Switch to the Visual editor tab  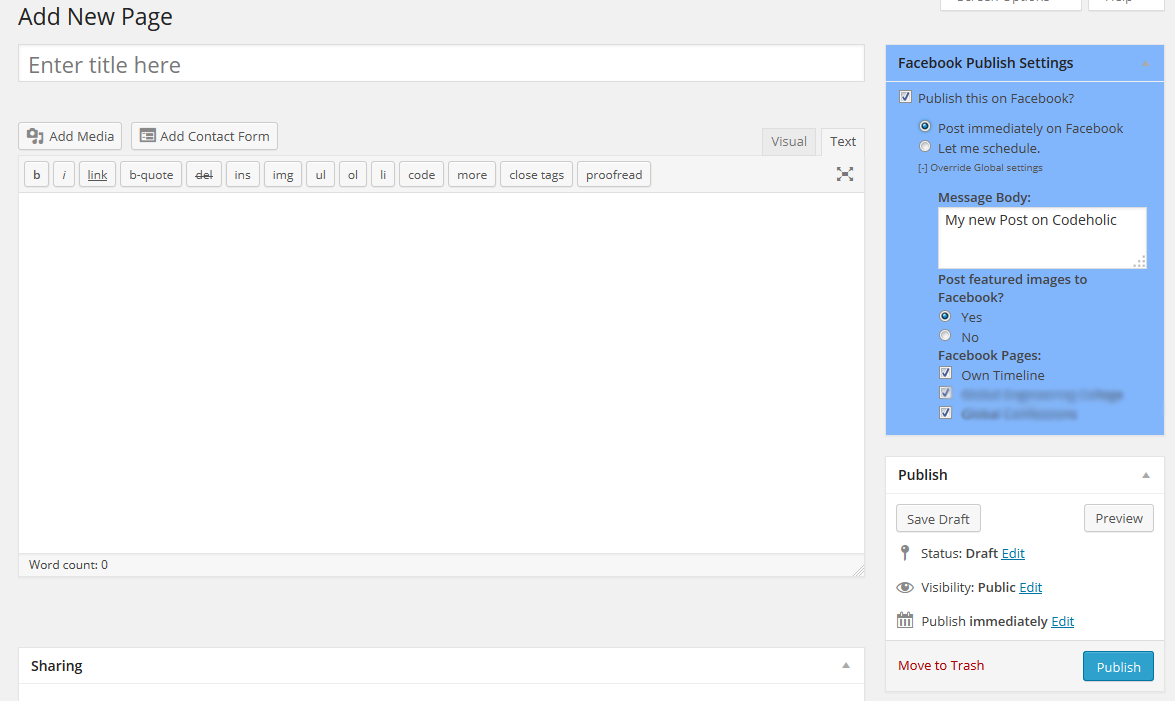[x=789, y=142]
